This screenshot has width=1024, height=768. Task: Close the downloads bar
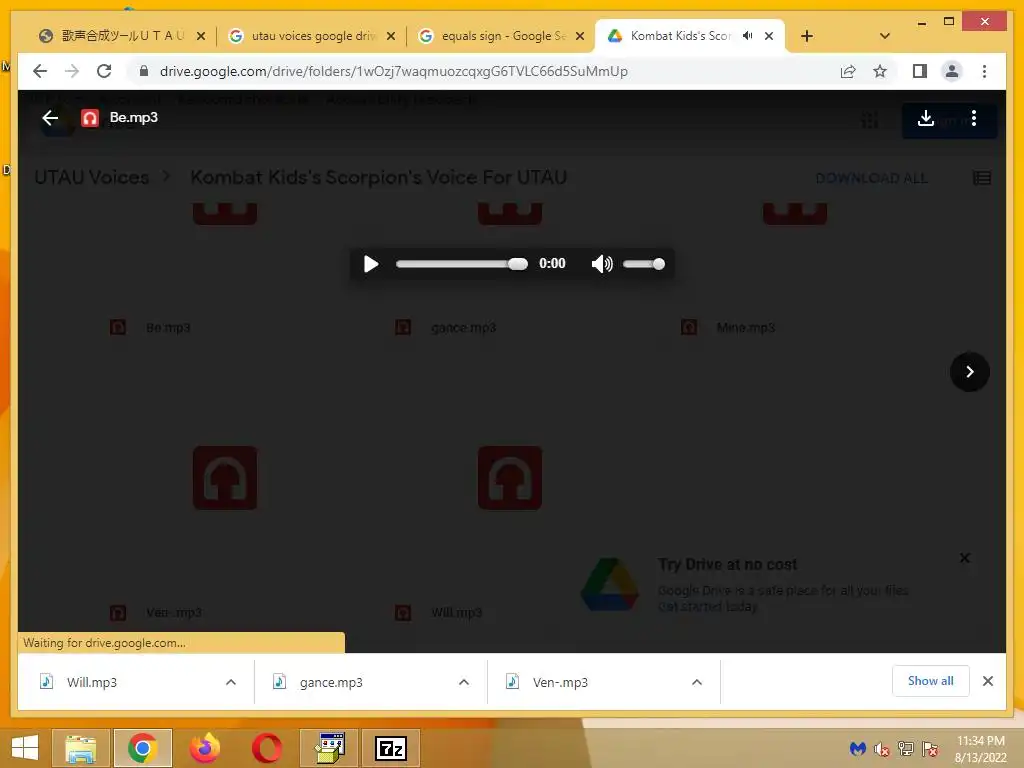tap(987, 681)
